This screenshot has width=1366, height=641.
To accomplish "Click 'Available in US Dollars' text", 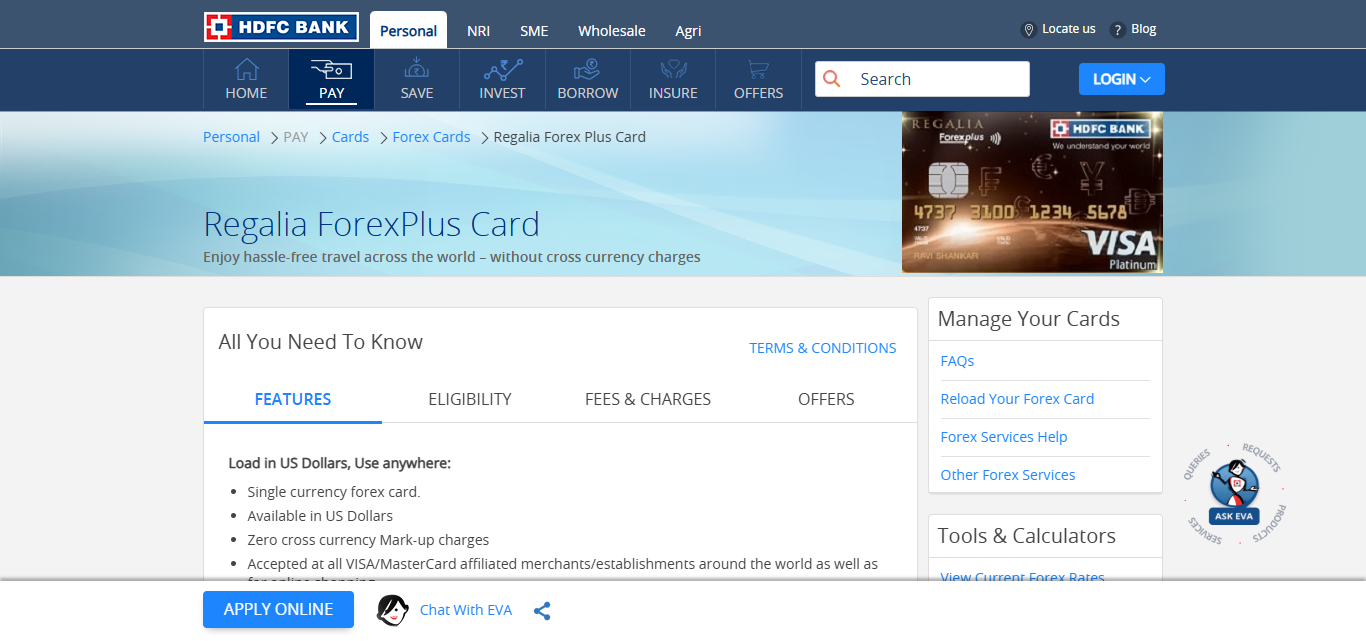I will pyautogui.click(x=320, y=516).
